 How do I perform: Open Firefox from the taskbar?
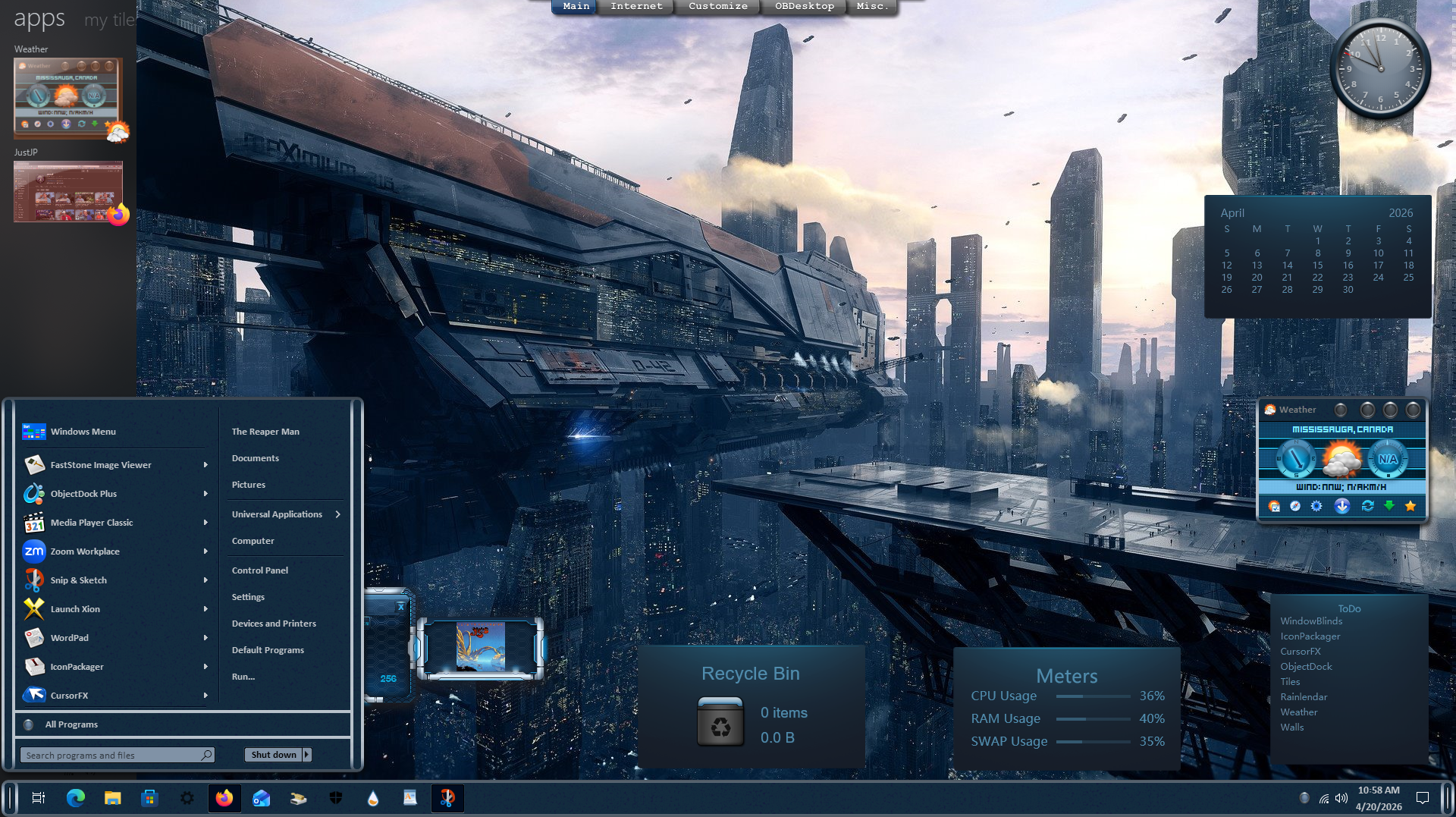click(x=224, y=798)
